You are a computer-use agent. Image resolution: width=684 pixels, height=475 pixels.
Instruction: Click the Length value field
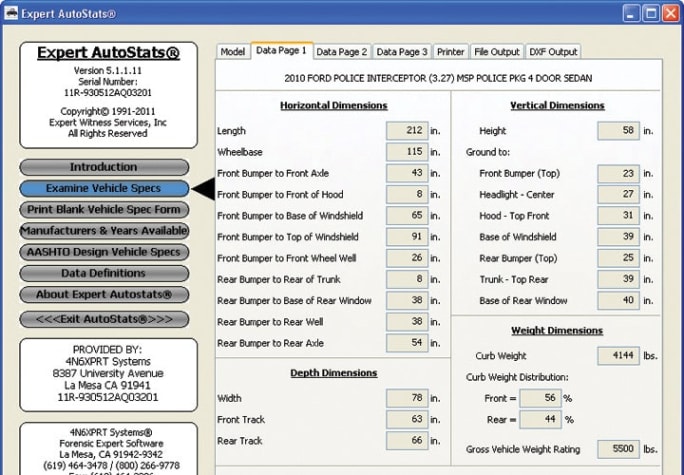(406, 131)
